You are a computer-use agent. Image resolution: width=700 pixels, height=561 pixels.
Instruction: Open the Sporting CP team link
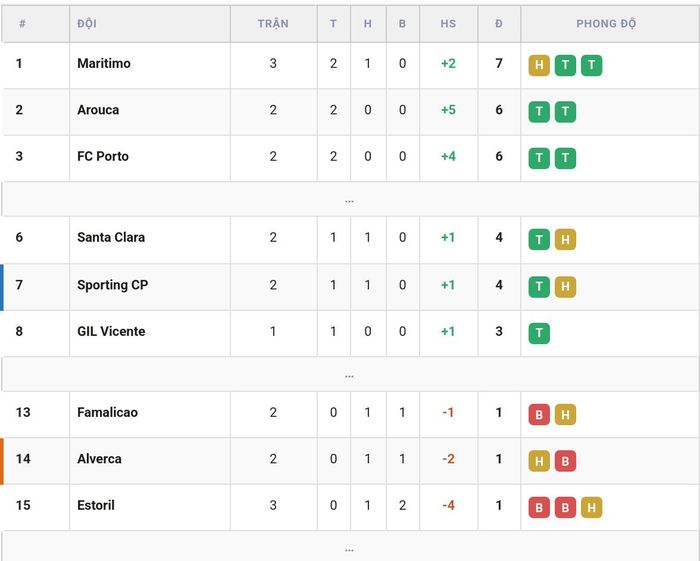tap(112, 285)
